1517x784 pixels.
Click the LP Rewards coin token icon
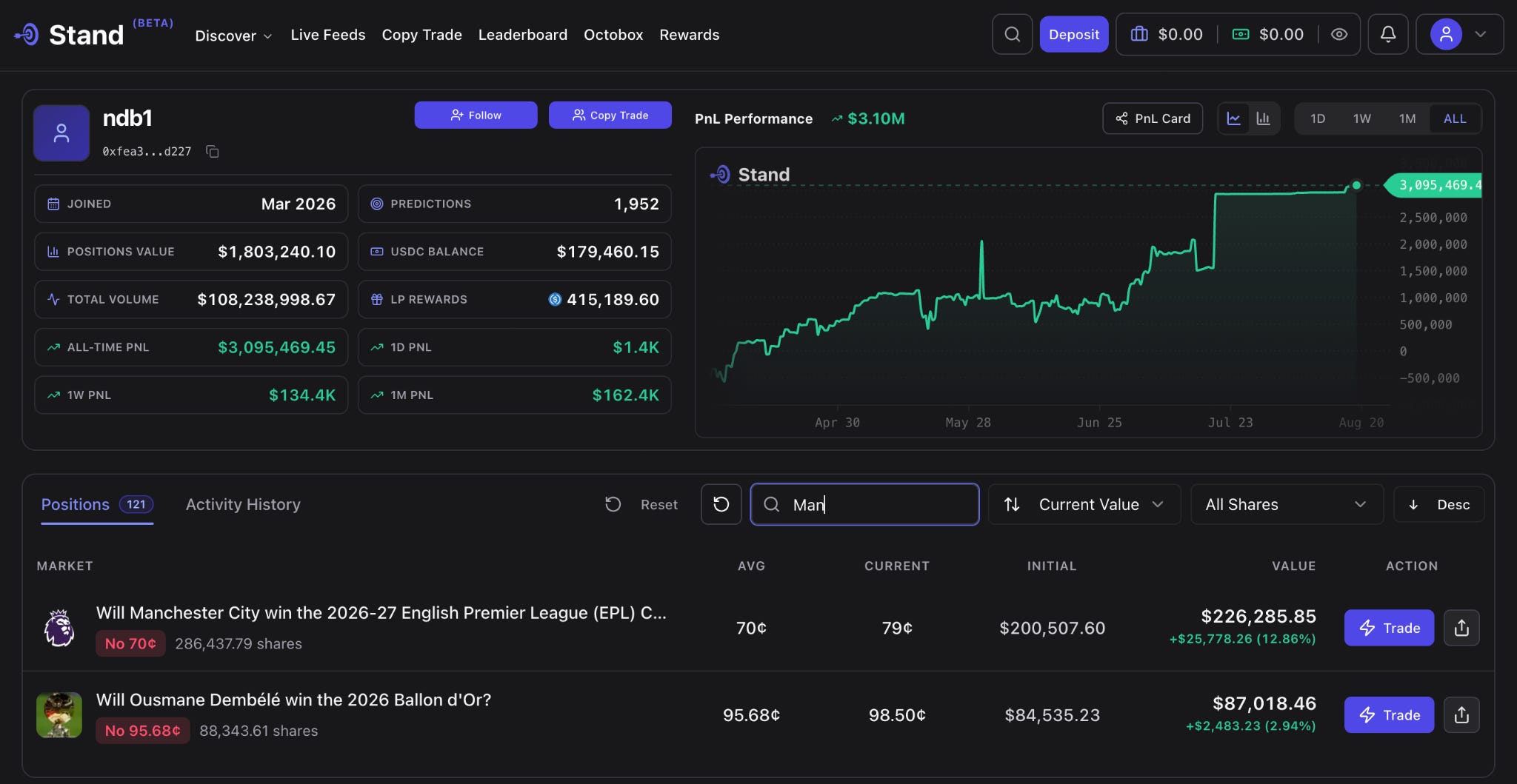pos(555,299)
